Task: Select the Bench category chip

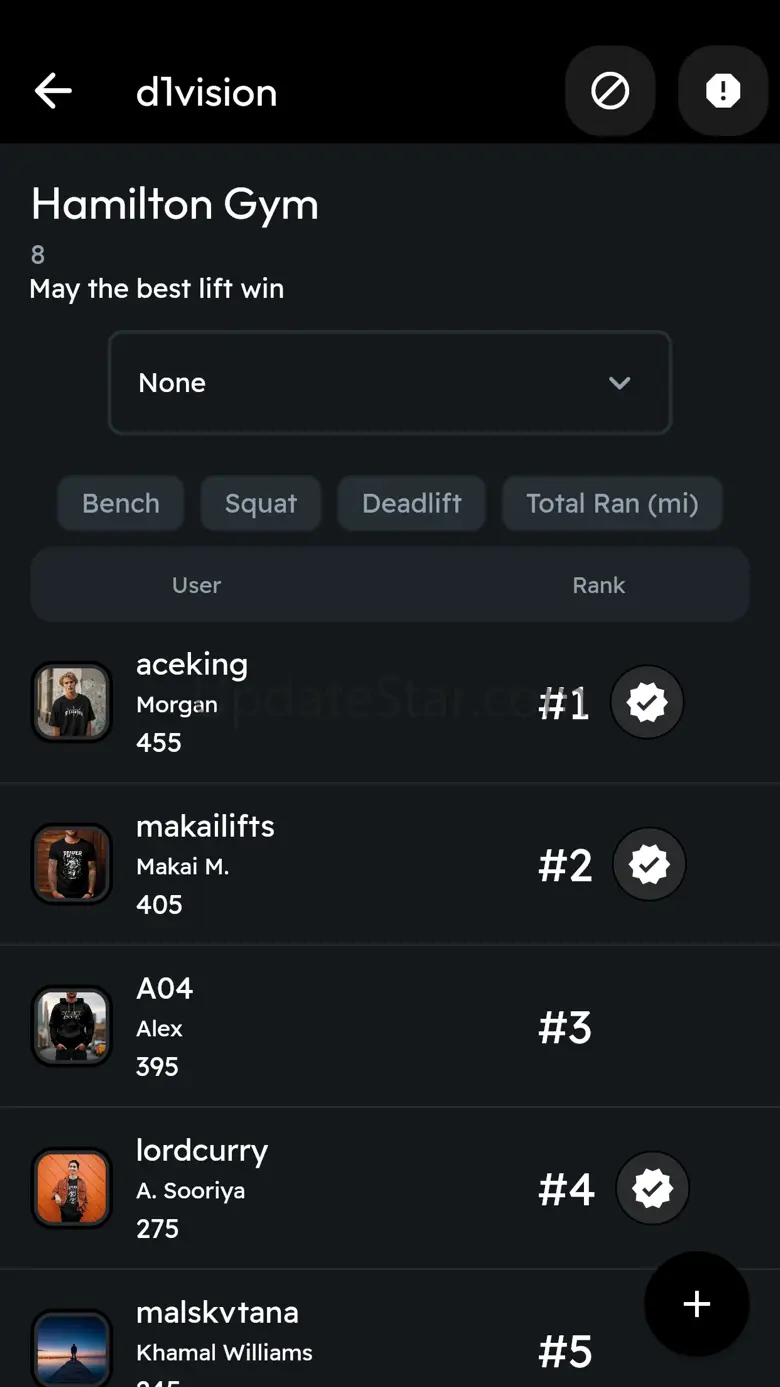Action: pos(121,503)
